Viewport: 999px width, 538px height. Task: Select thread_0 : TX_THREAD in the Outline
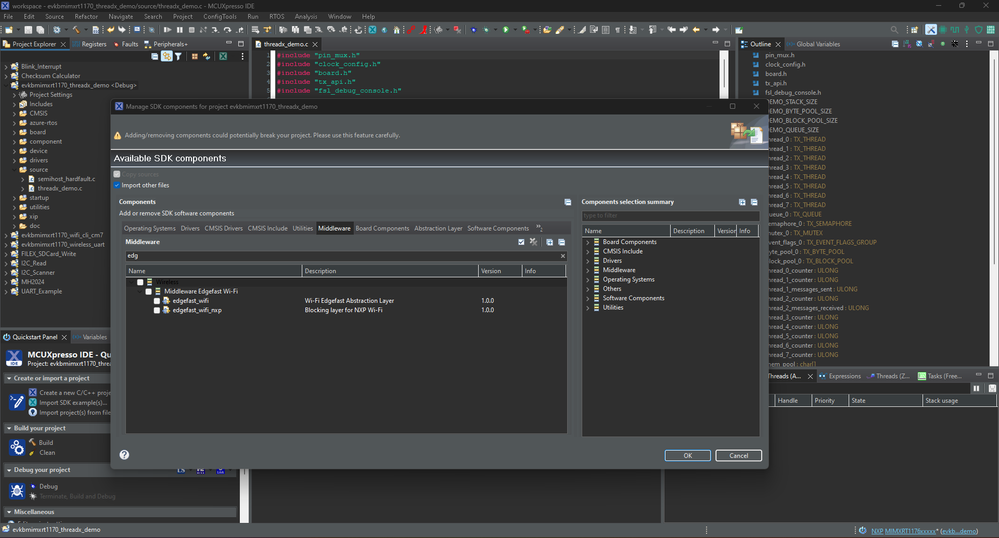pyautogui.click(x=796, y=140)
